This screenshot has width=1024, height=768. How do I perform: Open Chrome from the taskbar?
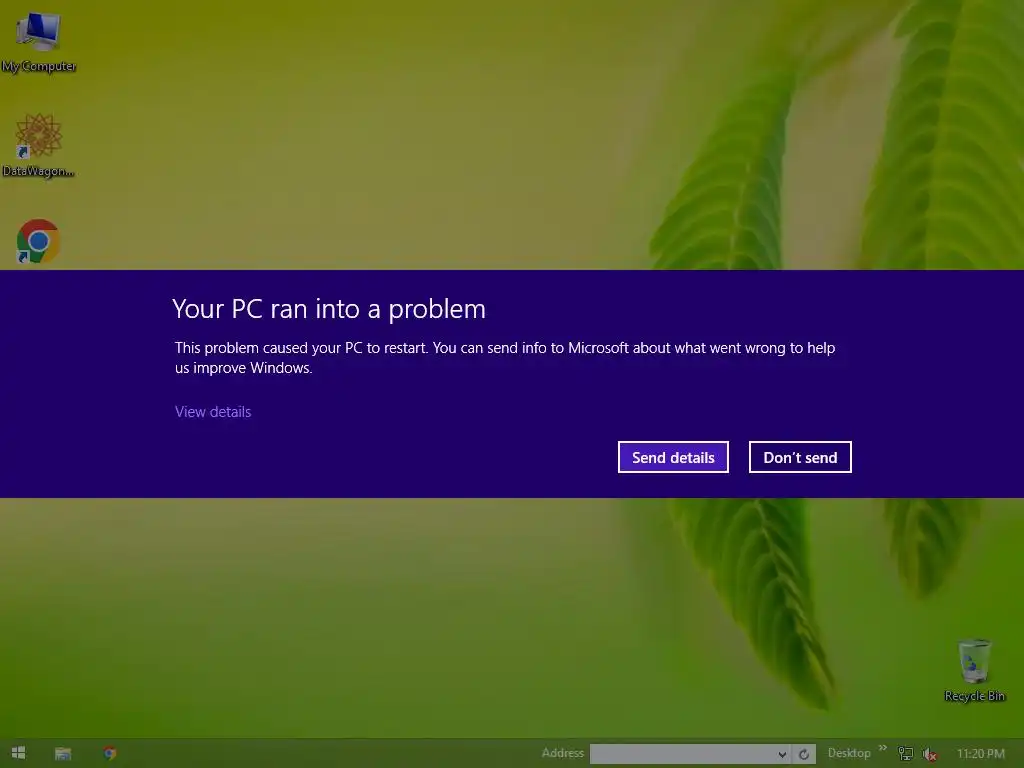click(110, 753)
